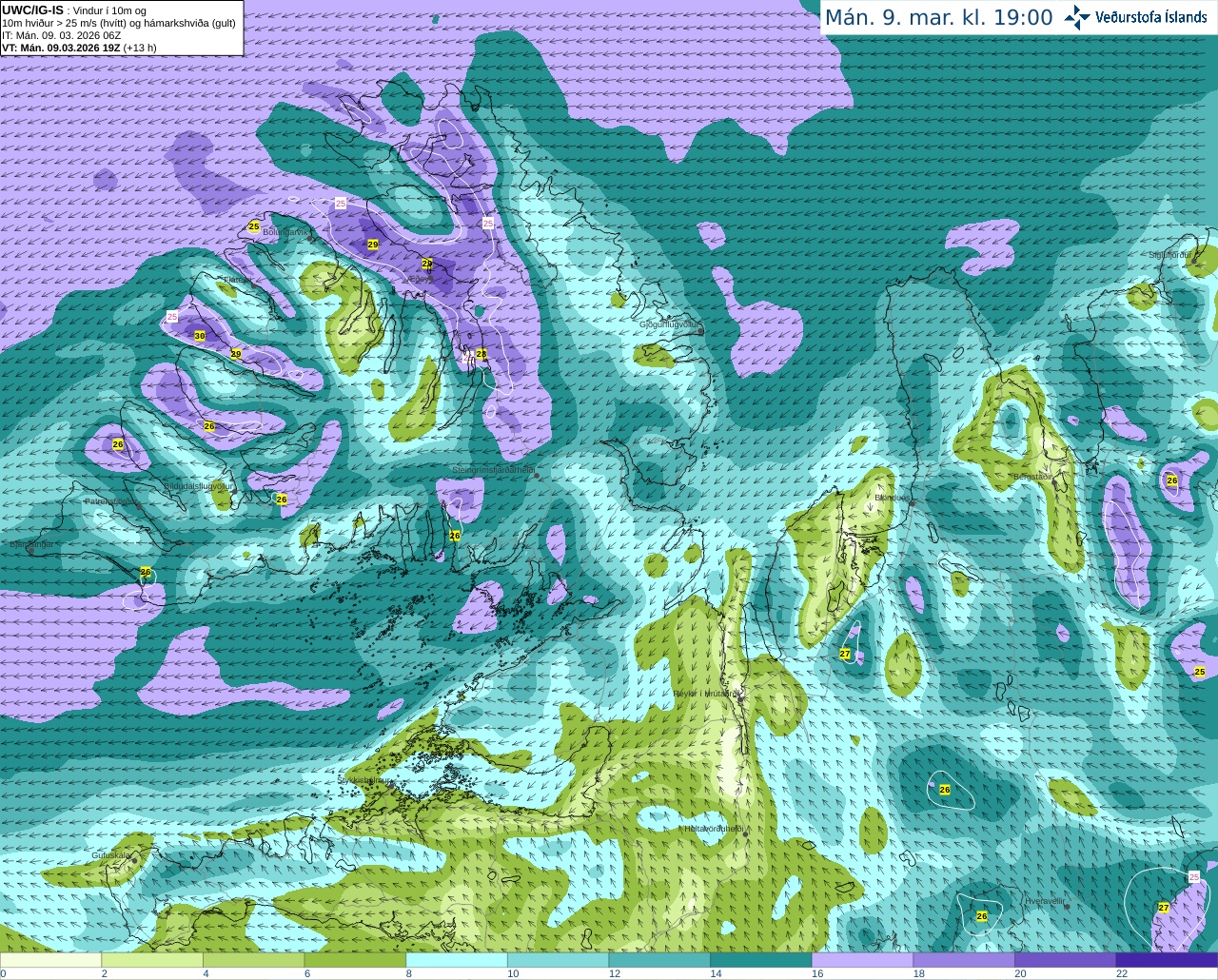Viewport: 1218px width, 980px height.
Task: Pick the 18–20 m/s purple legend swatch
Action: point(964,960)
